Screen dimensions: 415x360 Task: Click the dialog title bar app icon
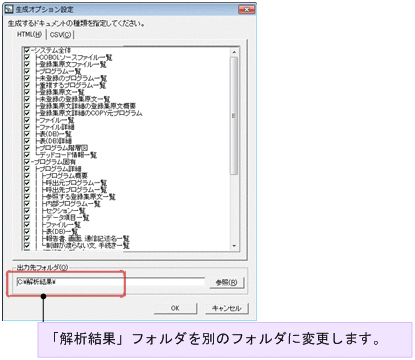[9, 9]
